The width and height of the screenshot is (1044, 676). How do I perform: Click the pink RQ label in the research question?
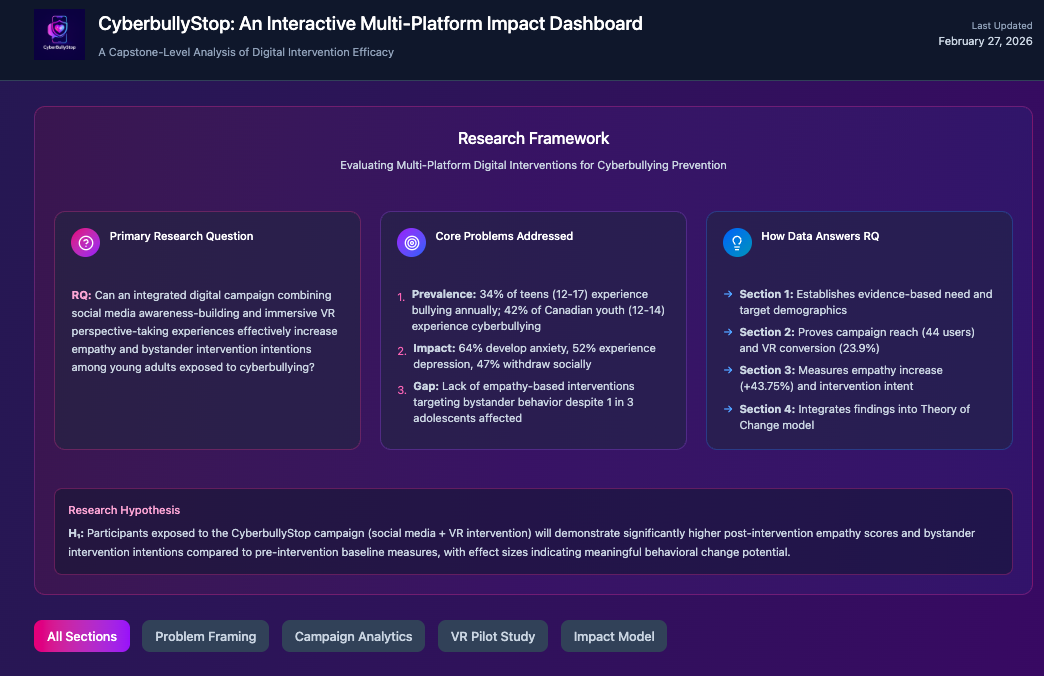point(81,295)
